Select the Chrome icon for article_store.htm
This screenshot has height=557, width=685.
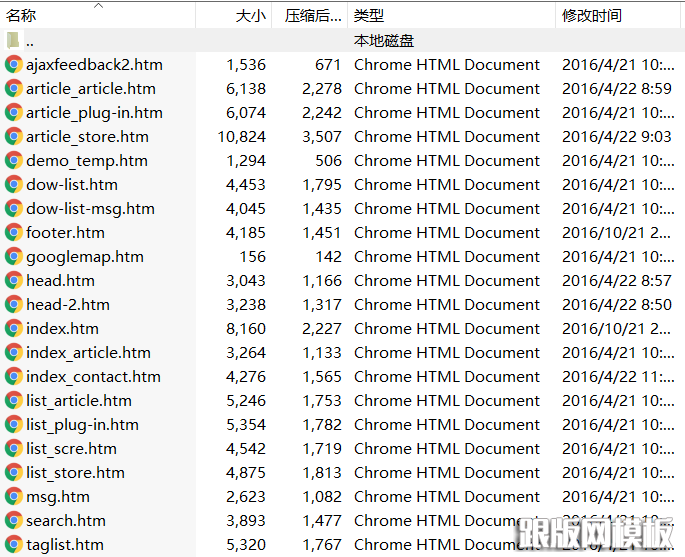(x=13, y=137)
